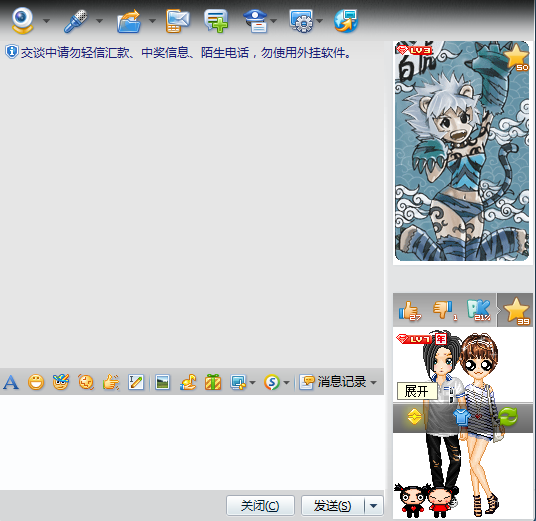Click the send file folder icon
The image size is (536, 521).
point(129,21)
